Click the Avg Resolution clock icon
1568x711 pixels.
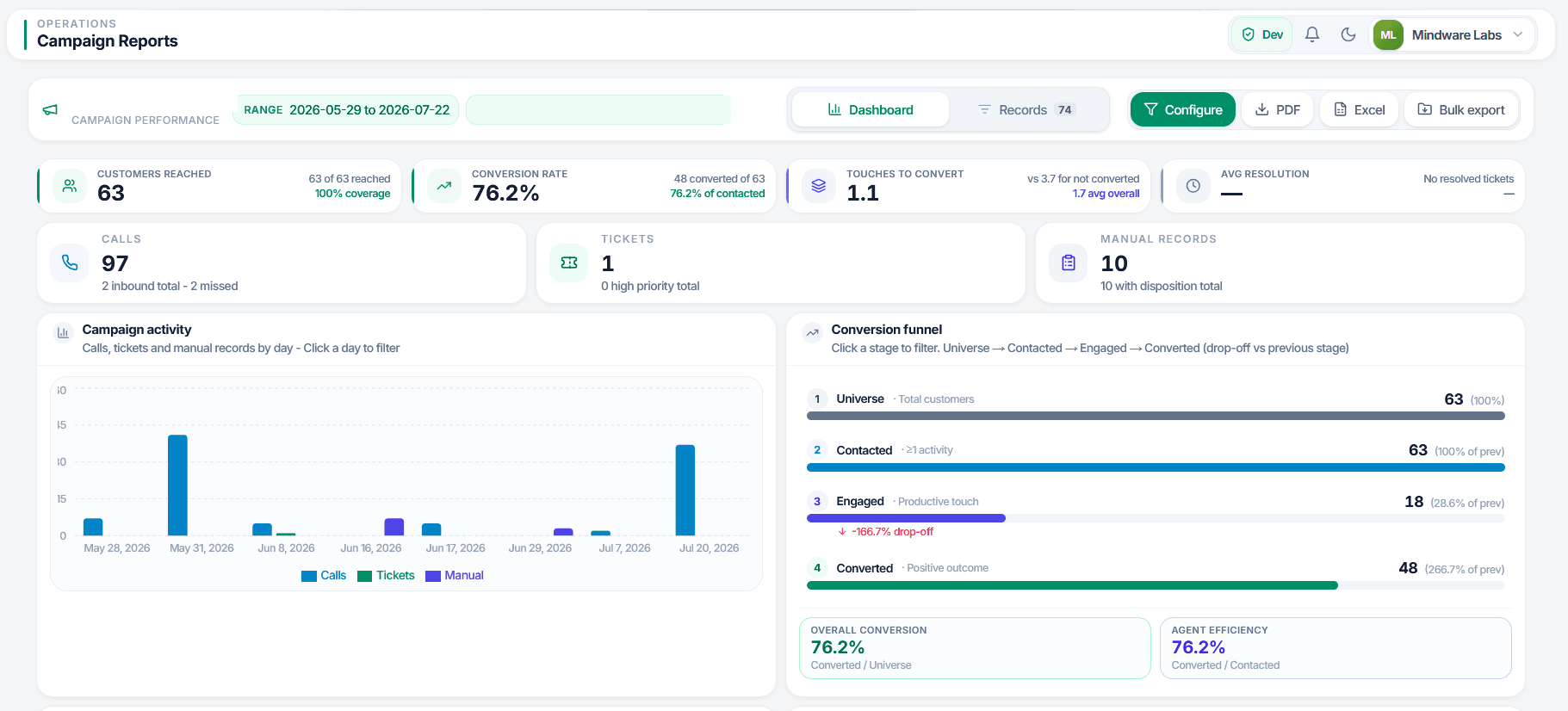click(x=1193, y=185)
